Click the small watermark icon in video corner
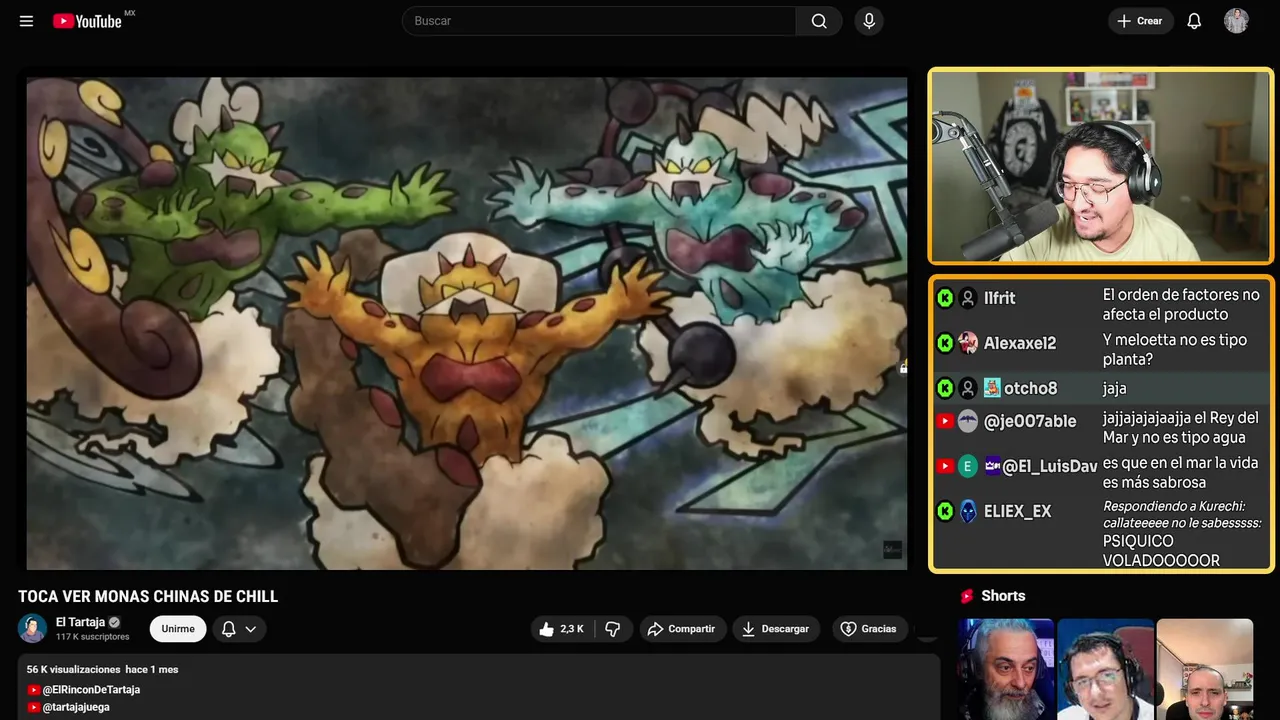 892,550
